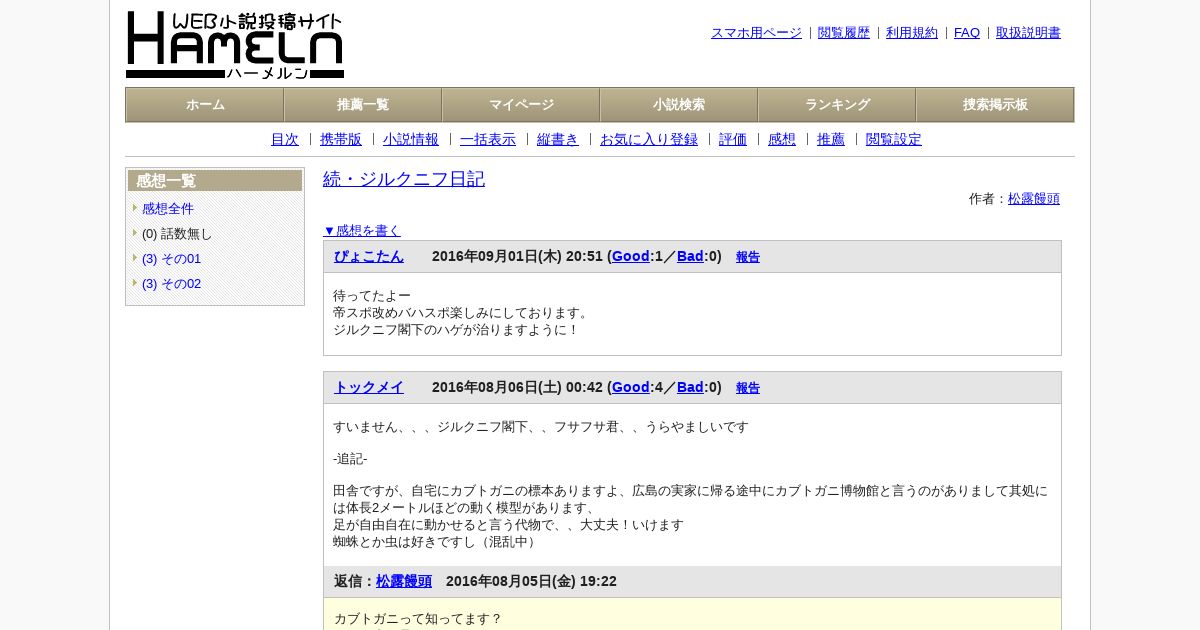This screenshot has height=630, width=1200.
Task: Open 捜索掲示板 in the navigation bar
Action: (995, 105)
